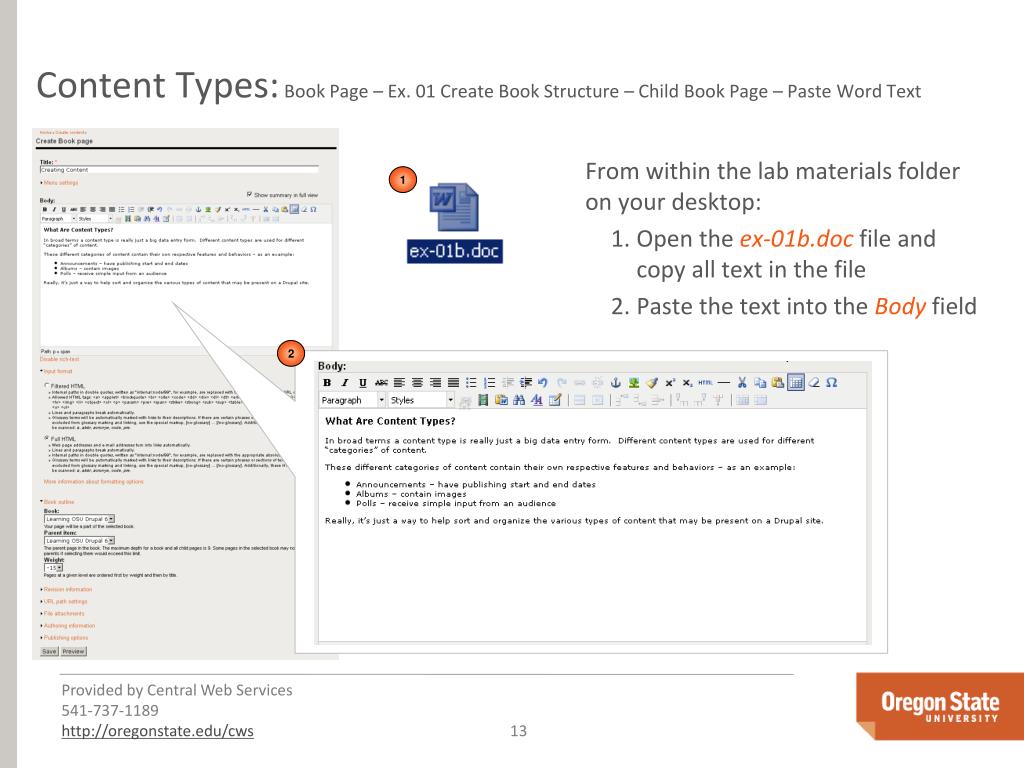The width and height of the screenshot is (1024, 768).
Task: Click the Oregon State University logo
Action: (x=940, y=707)
